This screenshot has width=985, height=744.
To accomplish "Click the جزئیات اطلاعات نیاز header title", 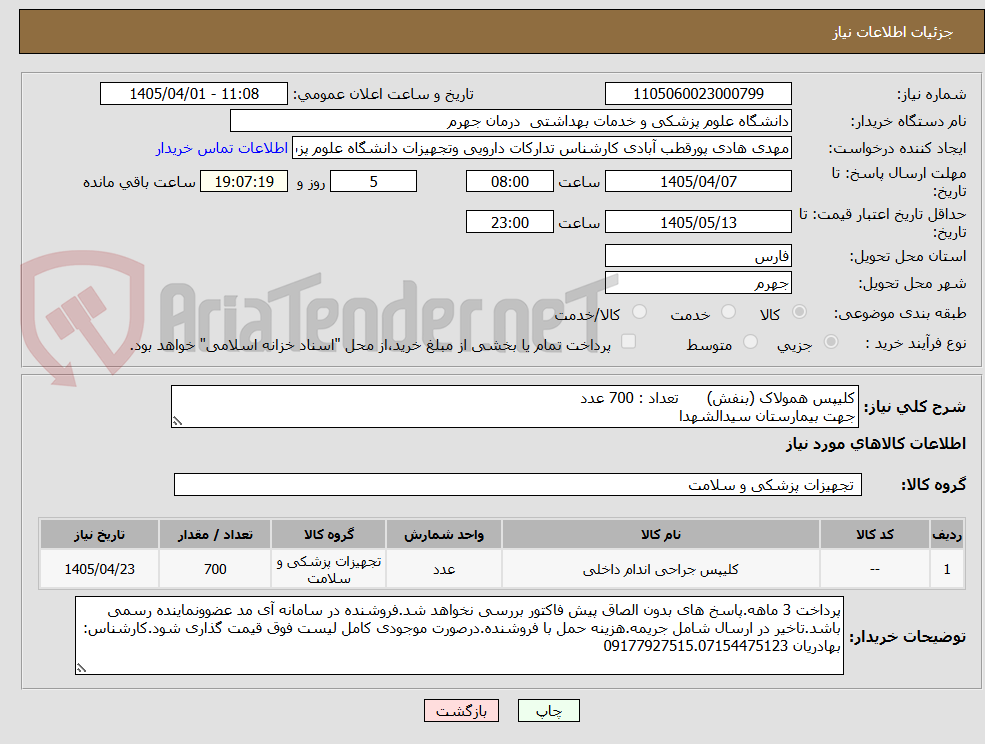I will pos(893,32).
